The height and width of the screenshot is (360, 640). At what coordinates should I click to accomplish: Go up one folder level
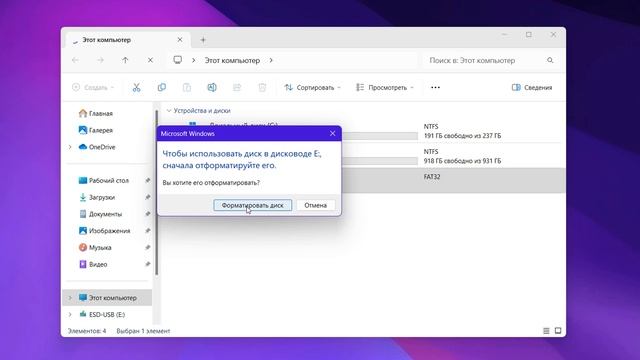[x=125, y=60]
